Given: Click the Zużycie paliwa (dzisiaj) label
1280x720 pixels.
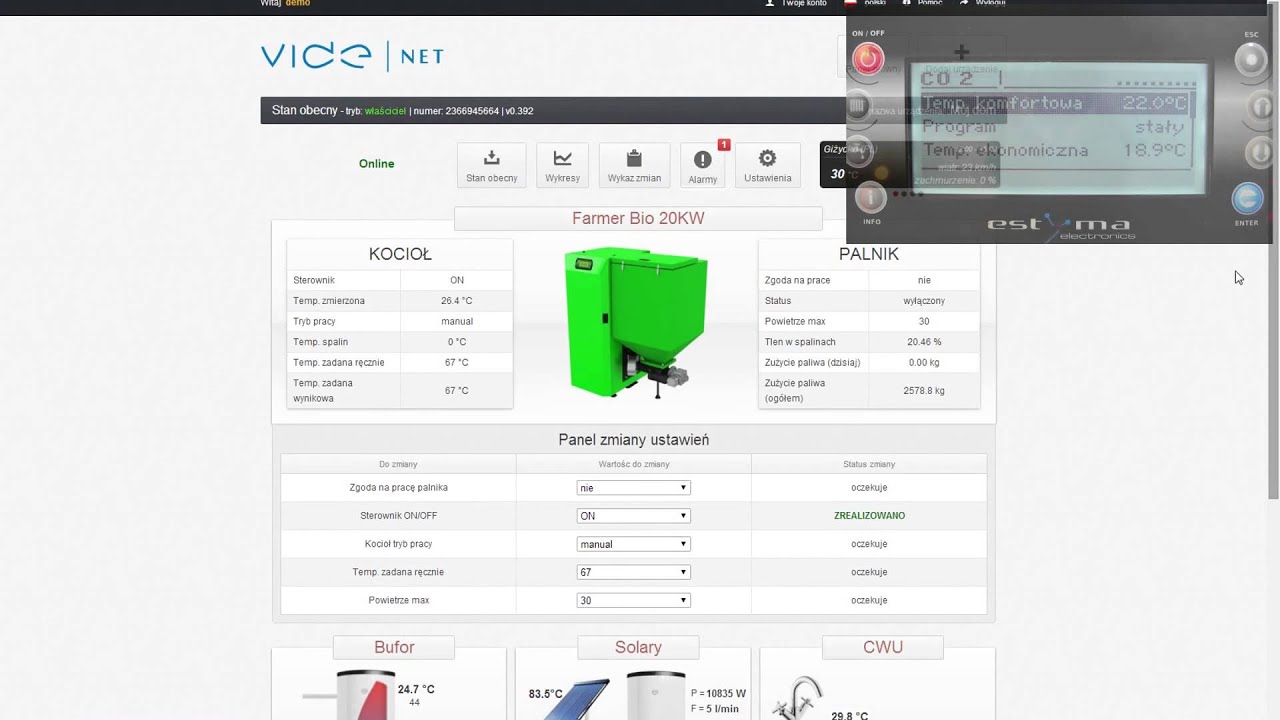Looking at the screenshot, I should [x=812, y=362].
